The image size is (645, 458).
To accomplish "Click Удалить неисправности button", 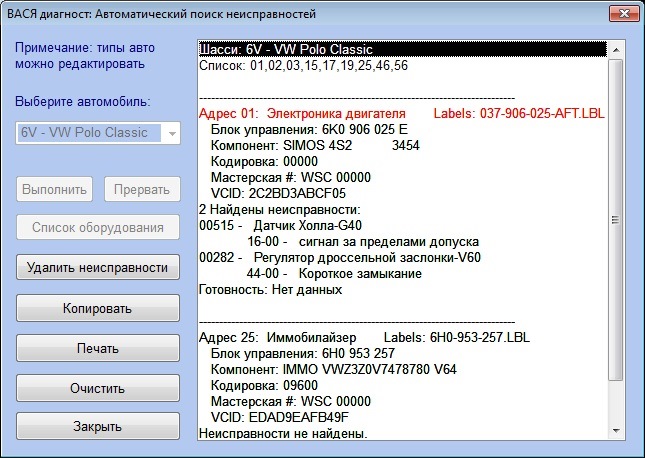I will pos(98,267).
